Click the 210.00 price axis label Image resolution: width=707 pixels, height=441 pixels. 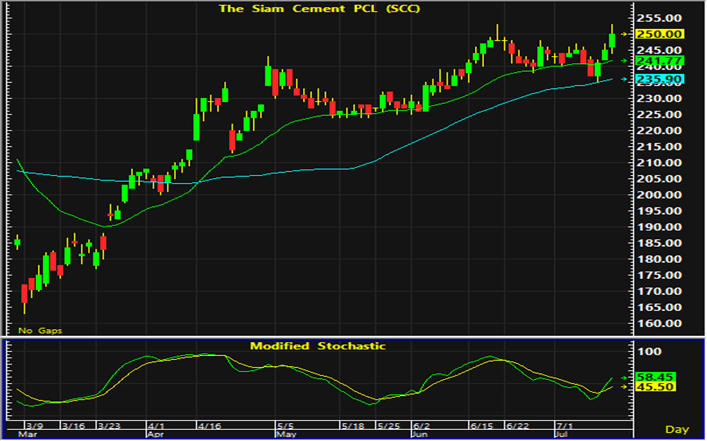[x=659, y=163]
